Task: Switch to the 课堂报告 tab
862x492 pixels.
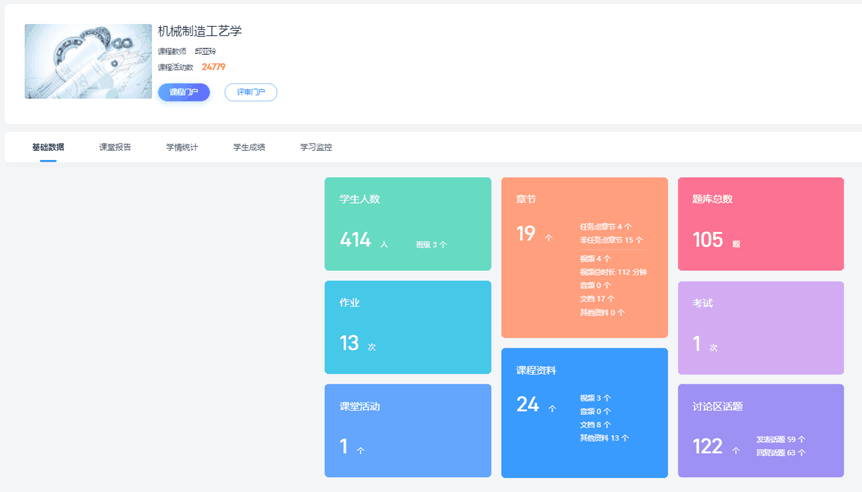Action: pyautogui.click(x=115, y=147)
